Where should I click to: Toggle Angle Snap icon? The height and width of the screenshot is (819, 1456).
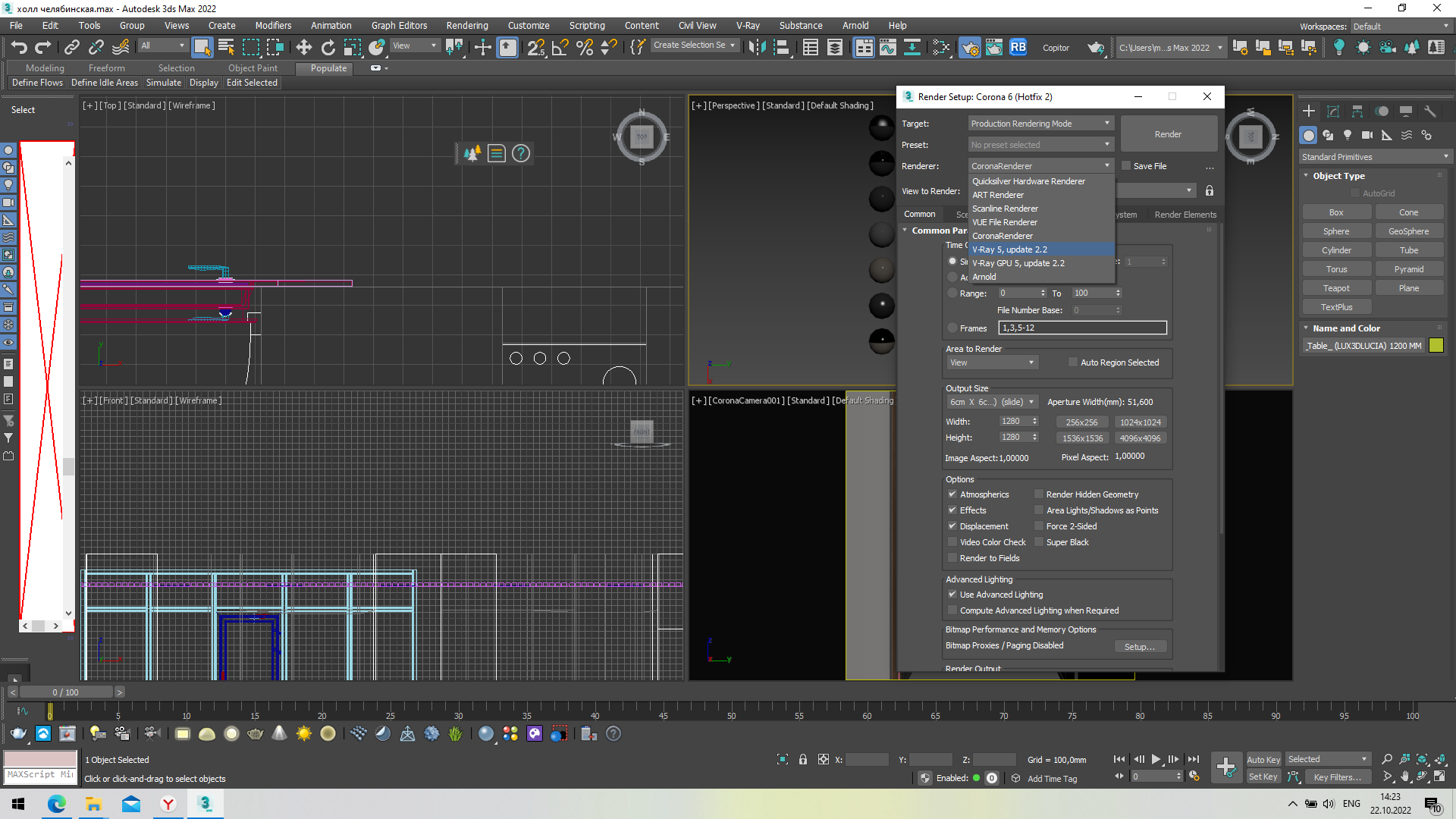[560, 47]
